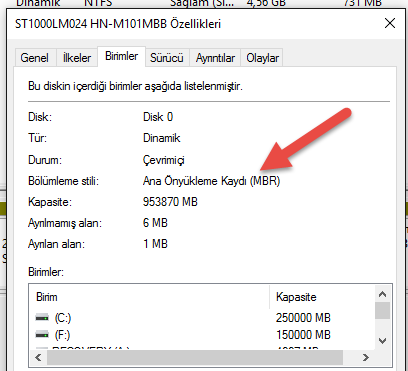The image size is (408, 371).
Task: Click the 'Bölümleme stili:' label
Action: (63, 181)
